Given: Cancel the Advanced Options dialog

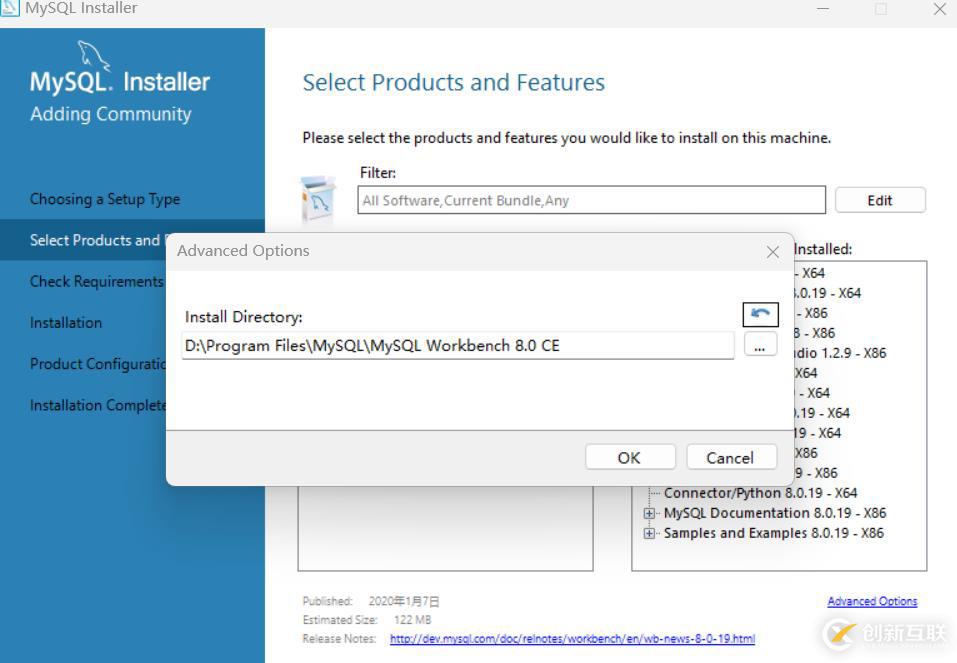Looking at the screenshot, I should 731,457.
